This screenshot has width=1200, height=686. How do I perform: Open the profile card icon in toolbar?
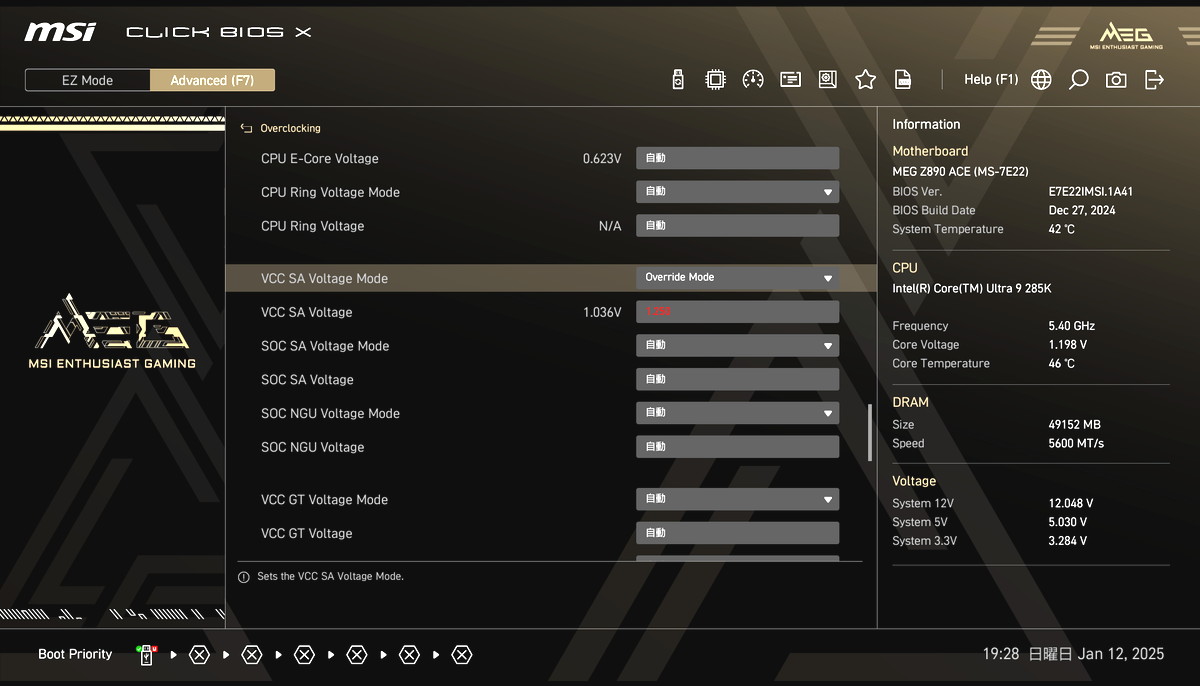790,80
